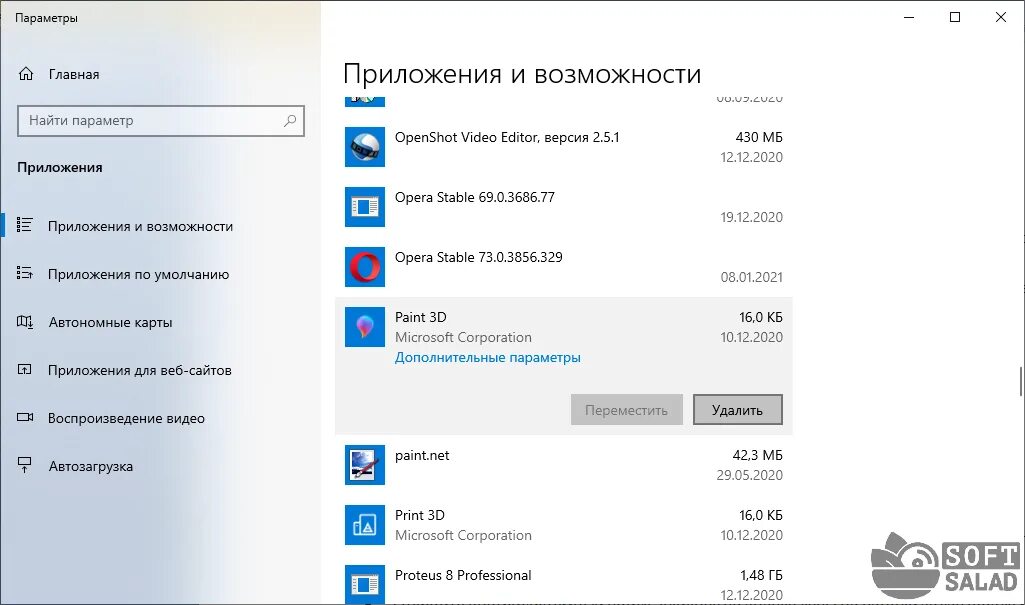The height and width of the screenshot is (605, 1025).
Task: Click the Автономные карты map icon
Action: click(x=25, y=321)
